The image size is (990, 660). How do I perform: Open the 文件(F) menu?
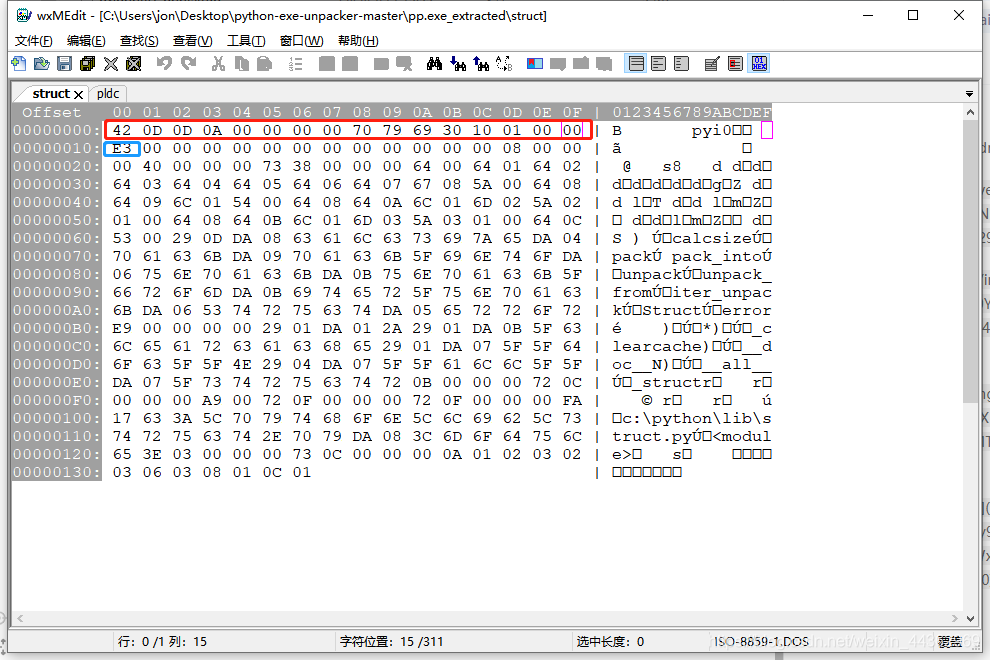(x=33, y=40)
